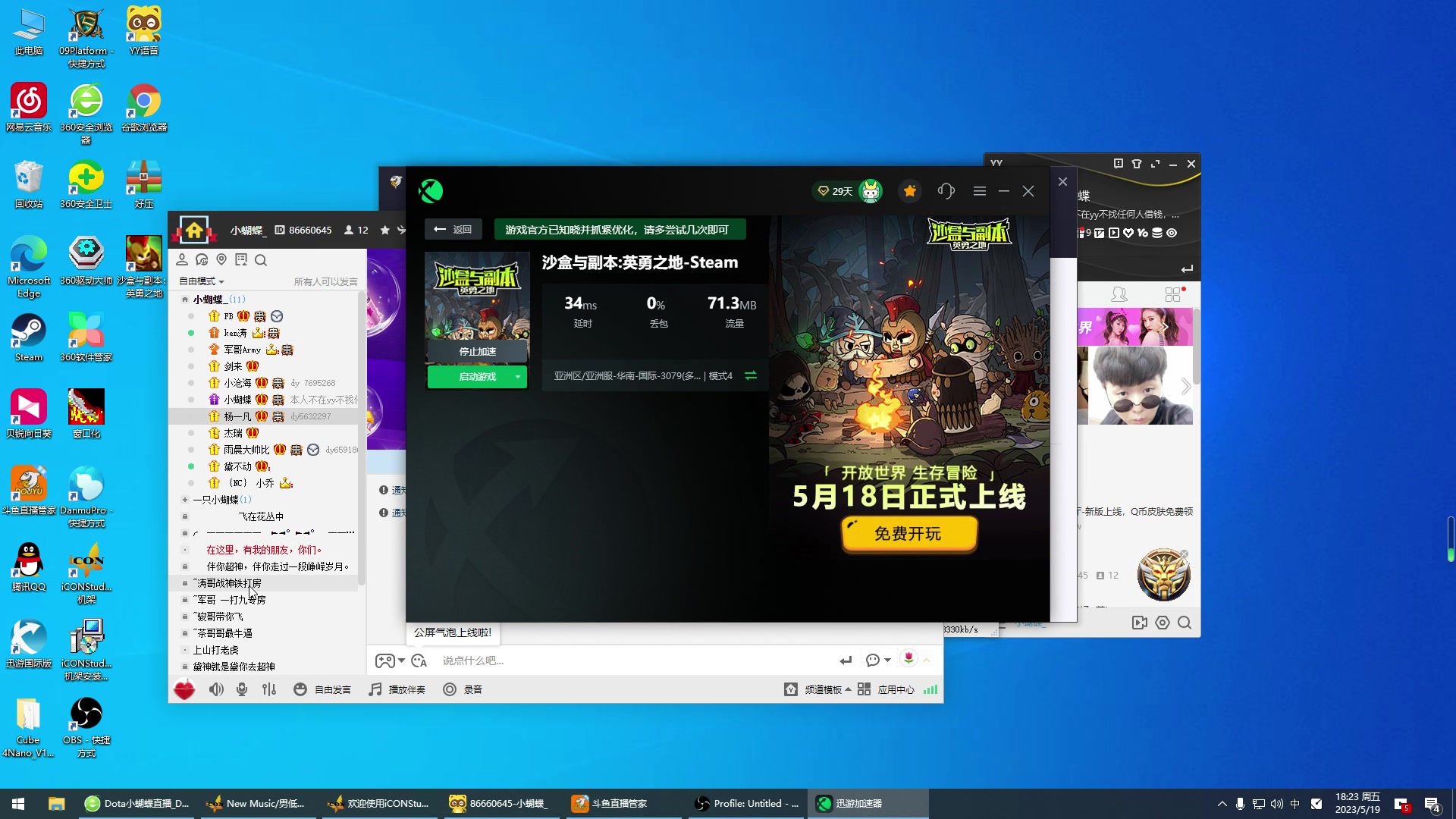Open the 29天 VIP membership badge
Image resolution: width=1456 pixels, height=819 pixels.
point(834,191)
